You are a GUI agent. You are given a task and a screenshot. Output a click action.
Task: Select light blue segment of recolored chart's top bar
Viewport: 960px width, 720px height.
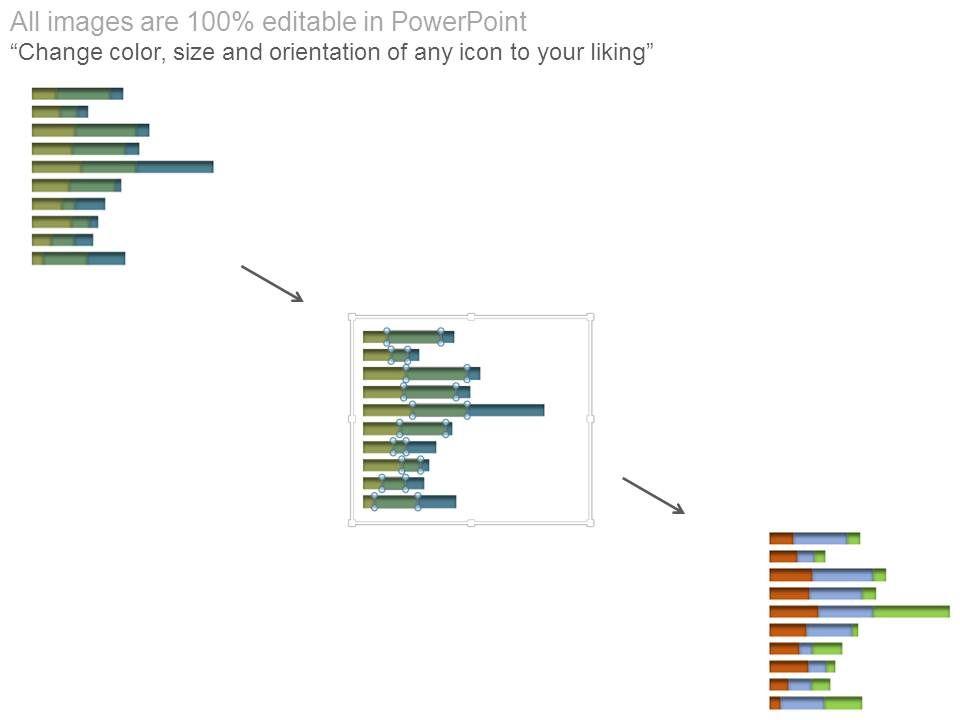pos(819,538)
